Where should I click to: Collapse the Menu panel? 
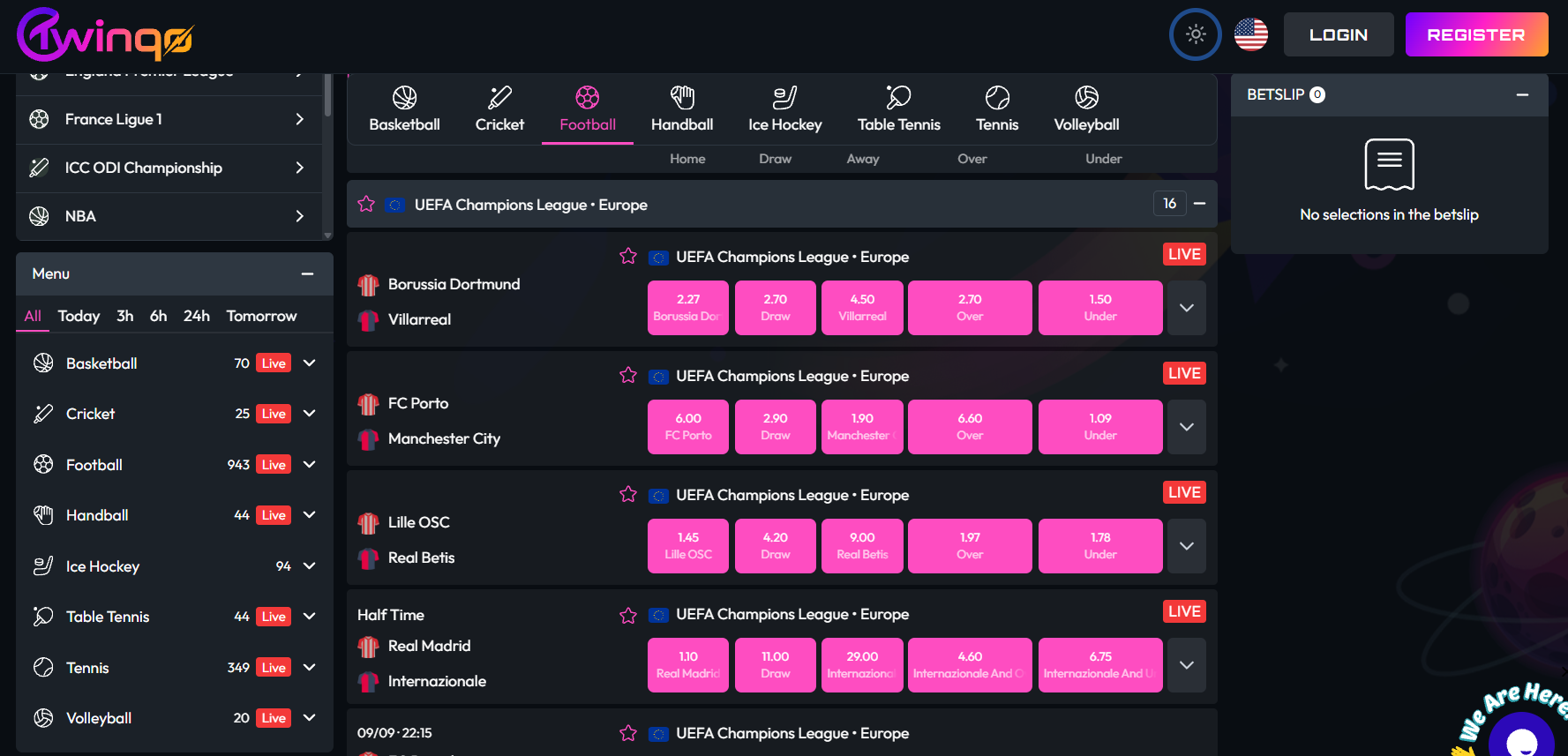307,273
